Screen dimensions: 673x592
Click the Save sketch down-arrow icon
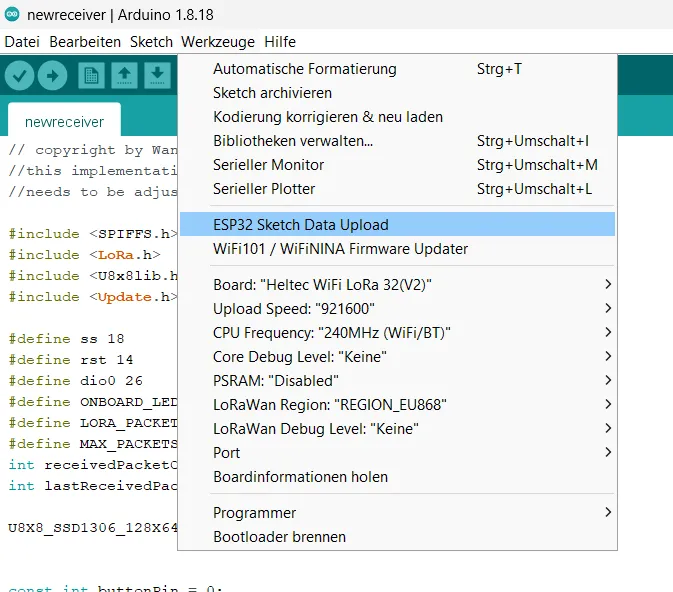coord(157,74)
